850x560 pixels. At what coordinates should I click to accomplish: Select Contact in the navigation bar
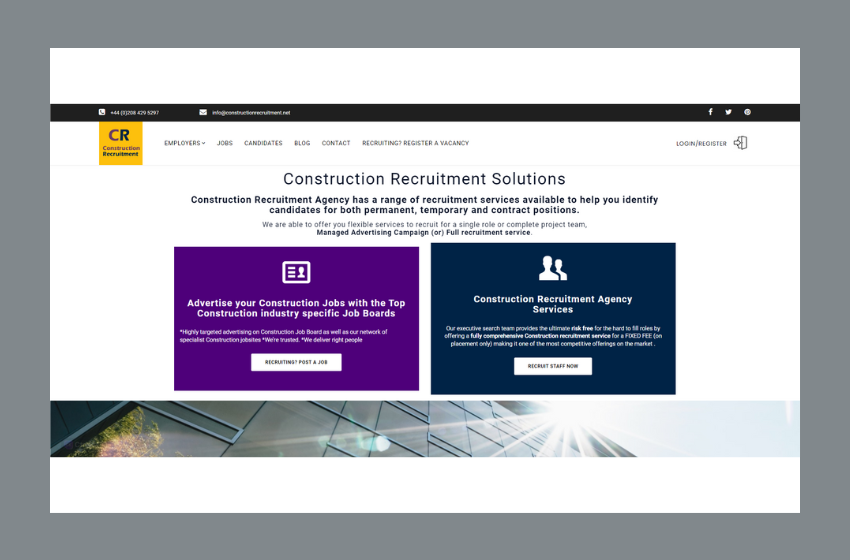point(336,143)
